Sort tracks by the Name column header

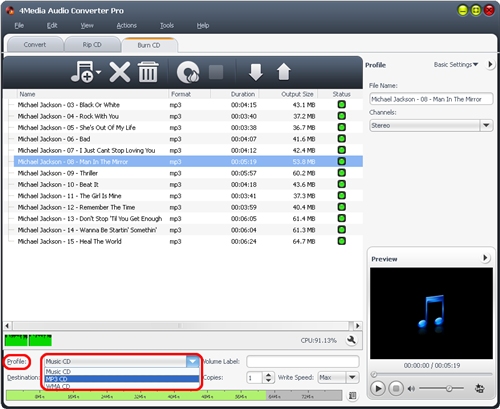(x=93, y=94)
